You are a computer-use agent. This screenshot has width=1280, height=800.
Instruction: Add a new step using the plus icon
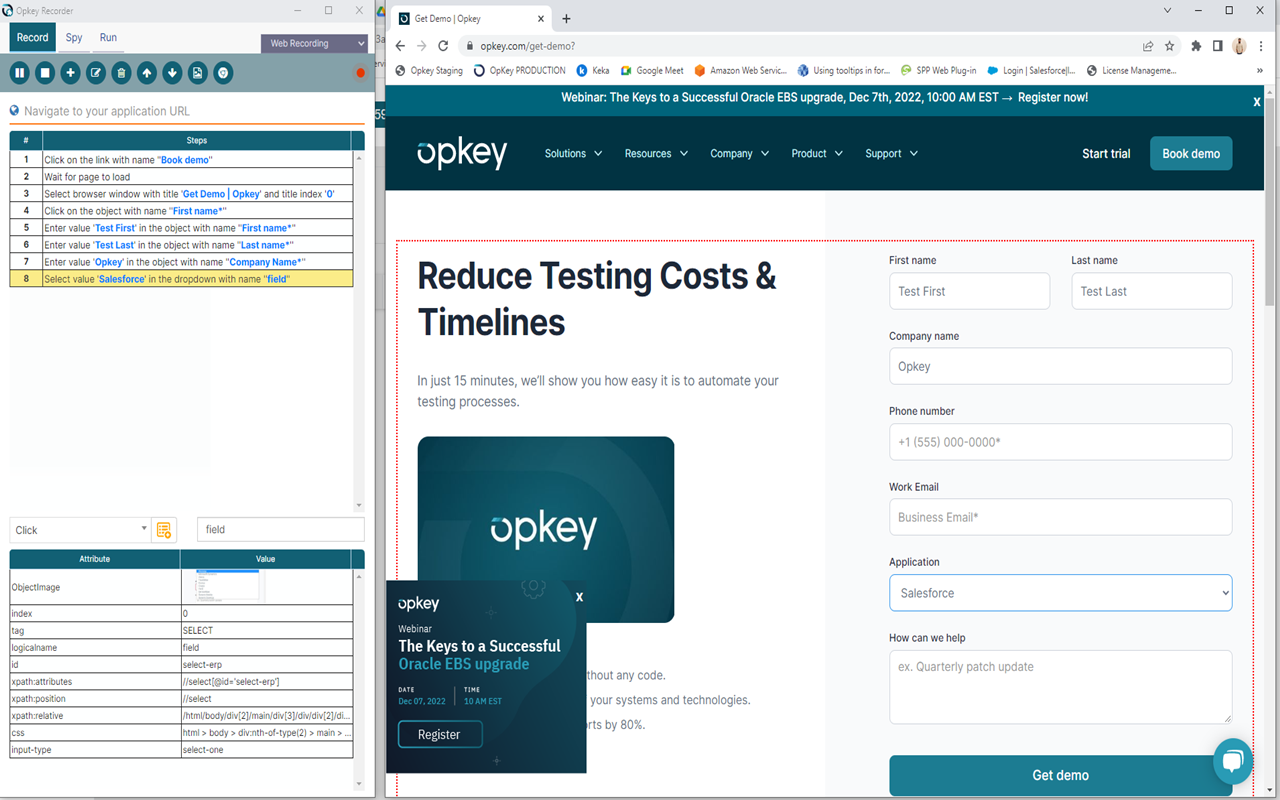[69, 72]
